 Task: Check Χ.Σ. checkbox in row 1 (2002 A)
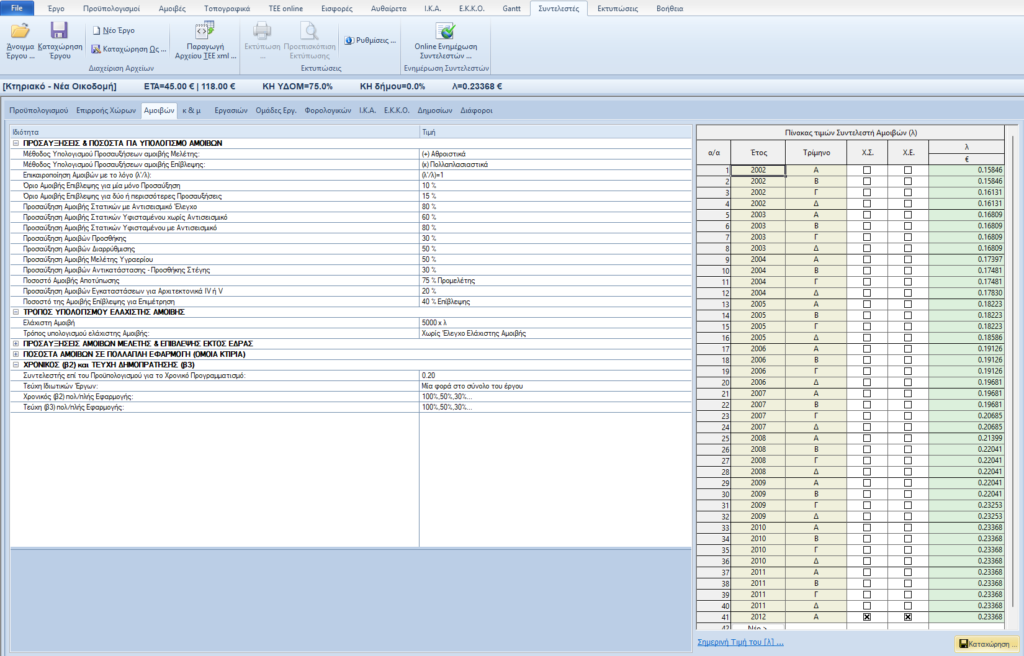(867, 171)
